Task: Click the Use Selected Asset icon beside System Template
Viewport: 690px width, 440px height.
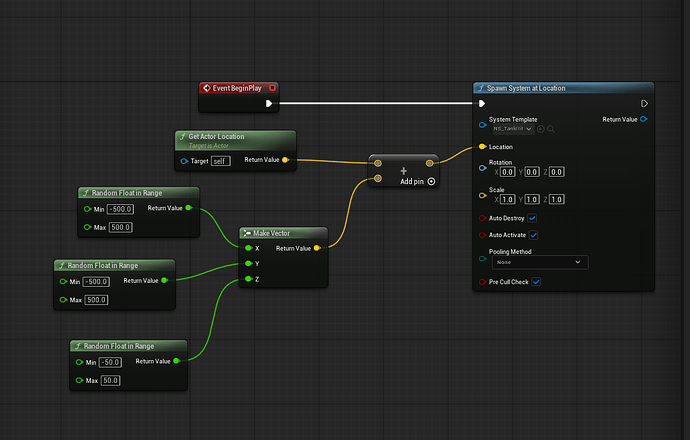Action: 541,129
